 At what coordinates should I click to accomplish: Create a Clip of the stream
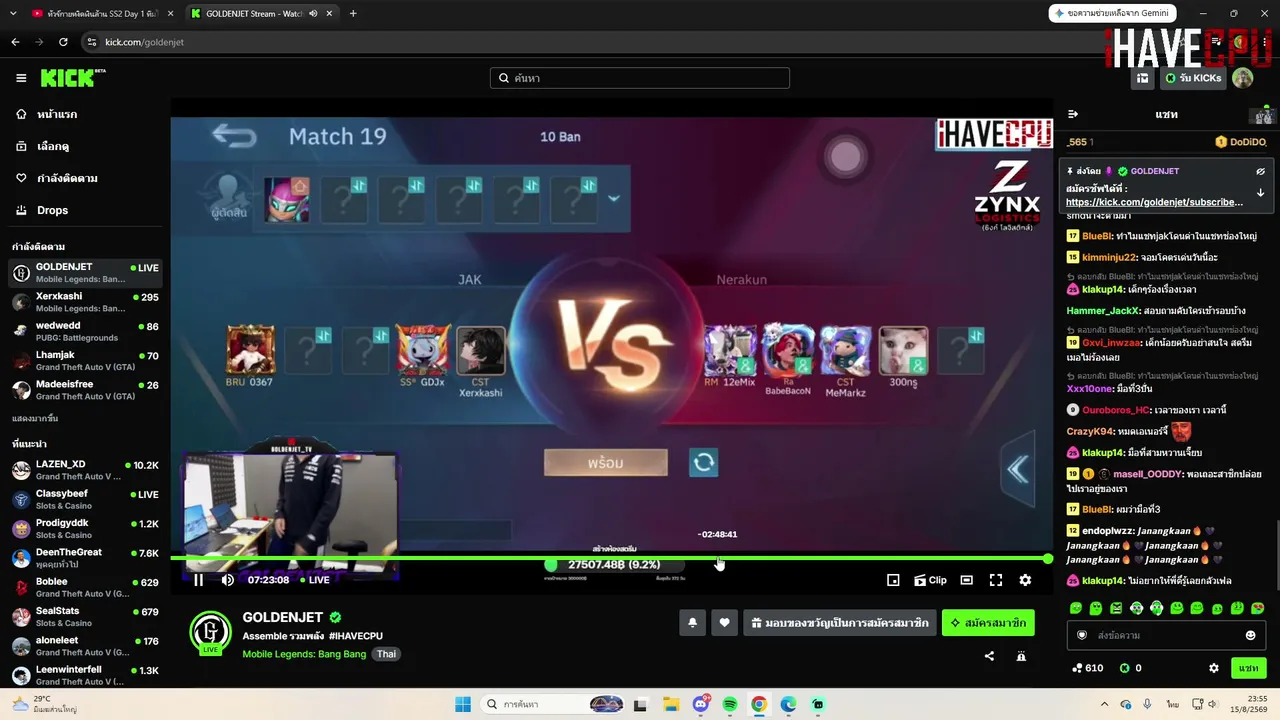pyautogui.click(x=930, y=580)
